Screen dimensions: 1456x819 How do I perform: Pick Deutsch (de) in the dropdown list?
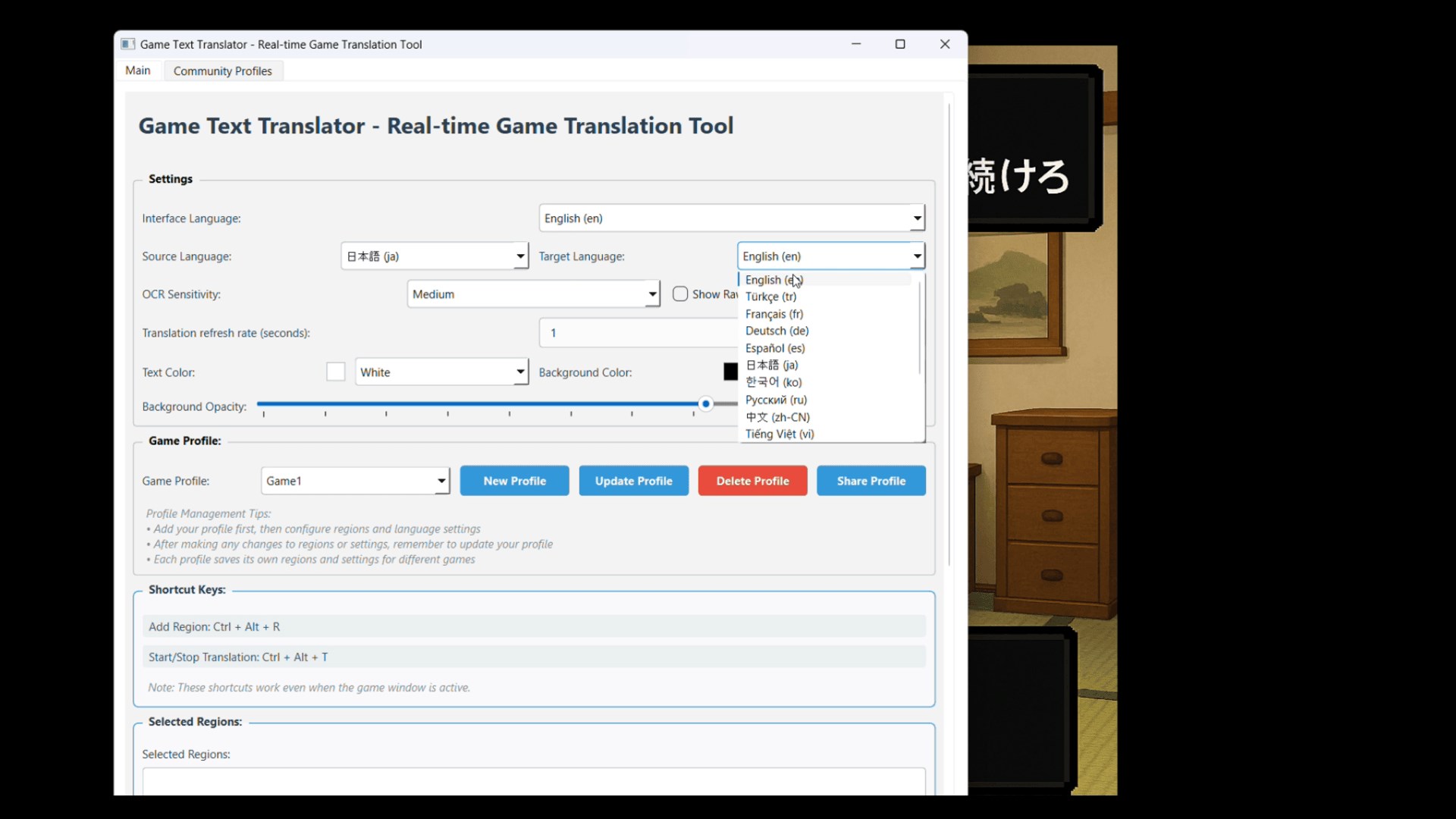(x=777, y=331)
